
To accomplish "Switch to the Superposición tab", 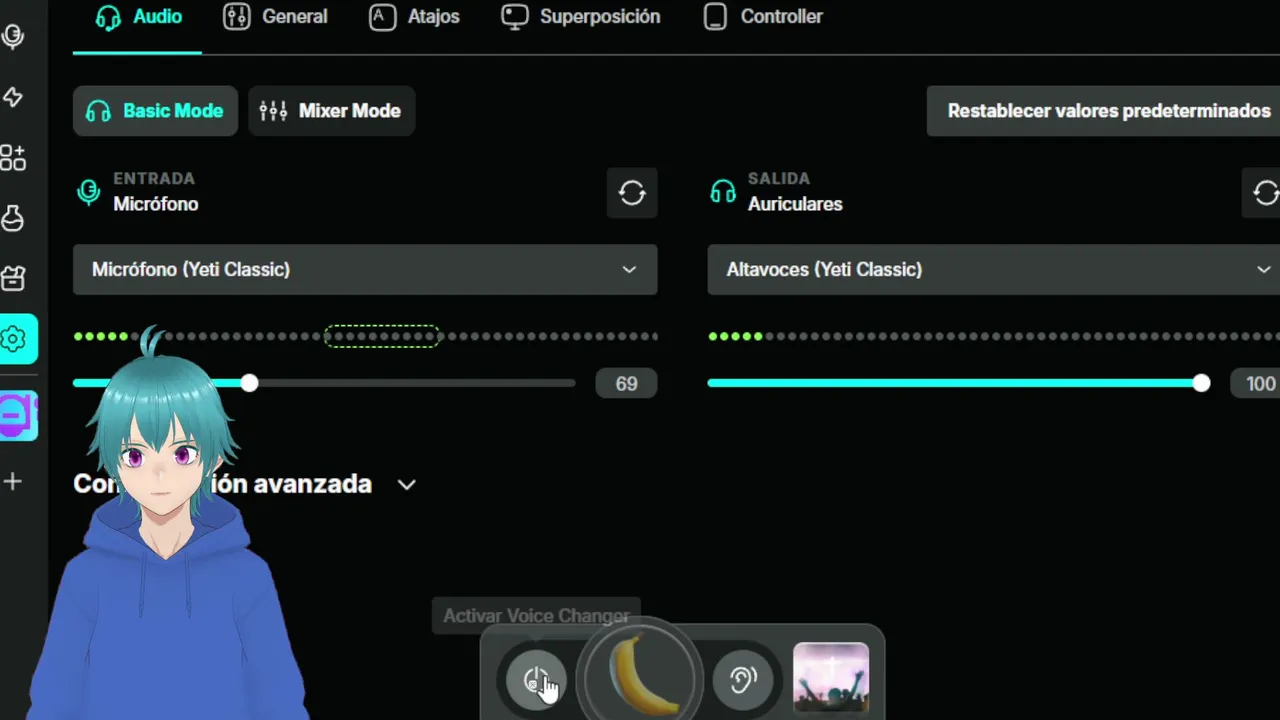I will (580, 17).
